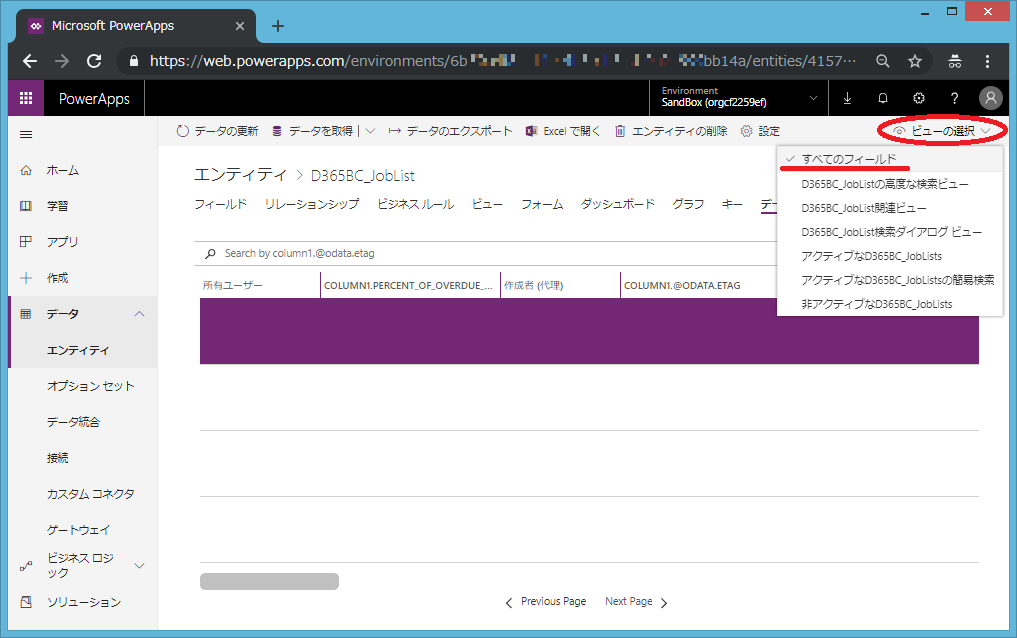Select アクティブなD365BC_JobLists view
Image resolution: width=1017 pixels, height=638 pixels.
pyautogui.click(x=890, y=256)
